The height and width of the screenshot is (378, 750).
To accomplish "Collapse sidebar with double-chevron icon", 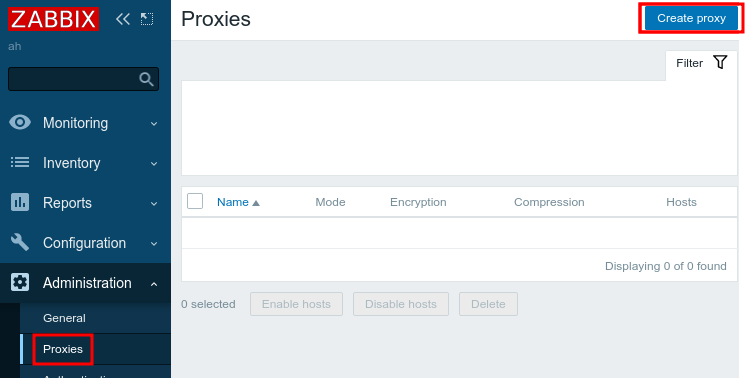I will [x=123, y=19].
